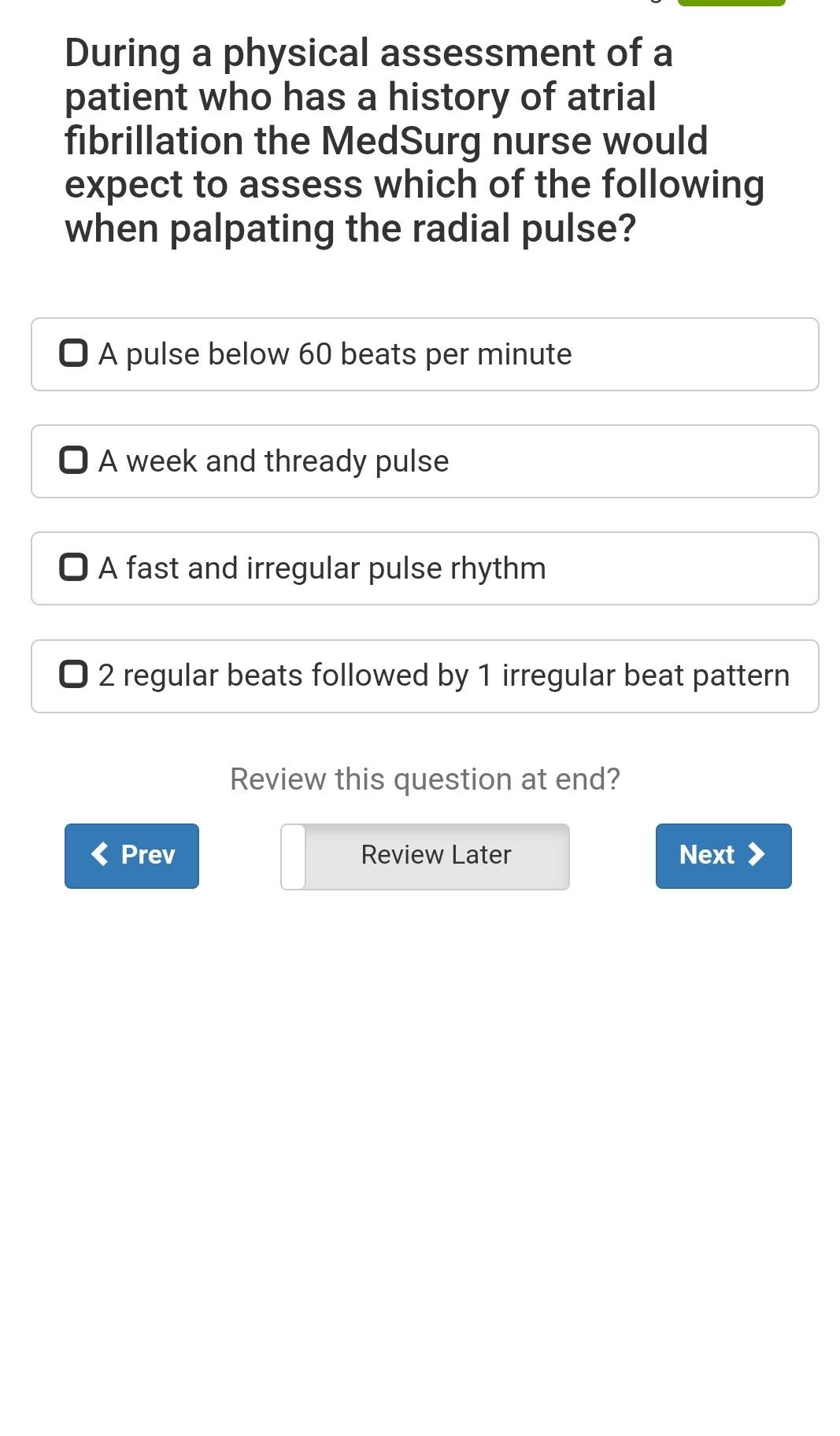The height and width of the screenshot is (1436, 840).
Task: Click the Review Later button label
Action: click(435, 854)
